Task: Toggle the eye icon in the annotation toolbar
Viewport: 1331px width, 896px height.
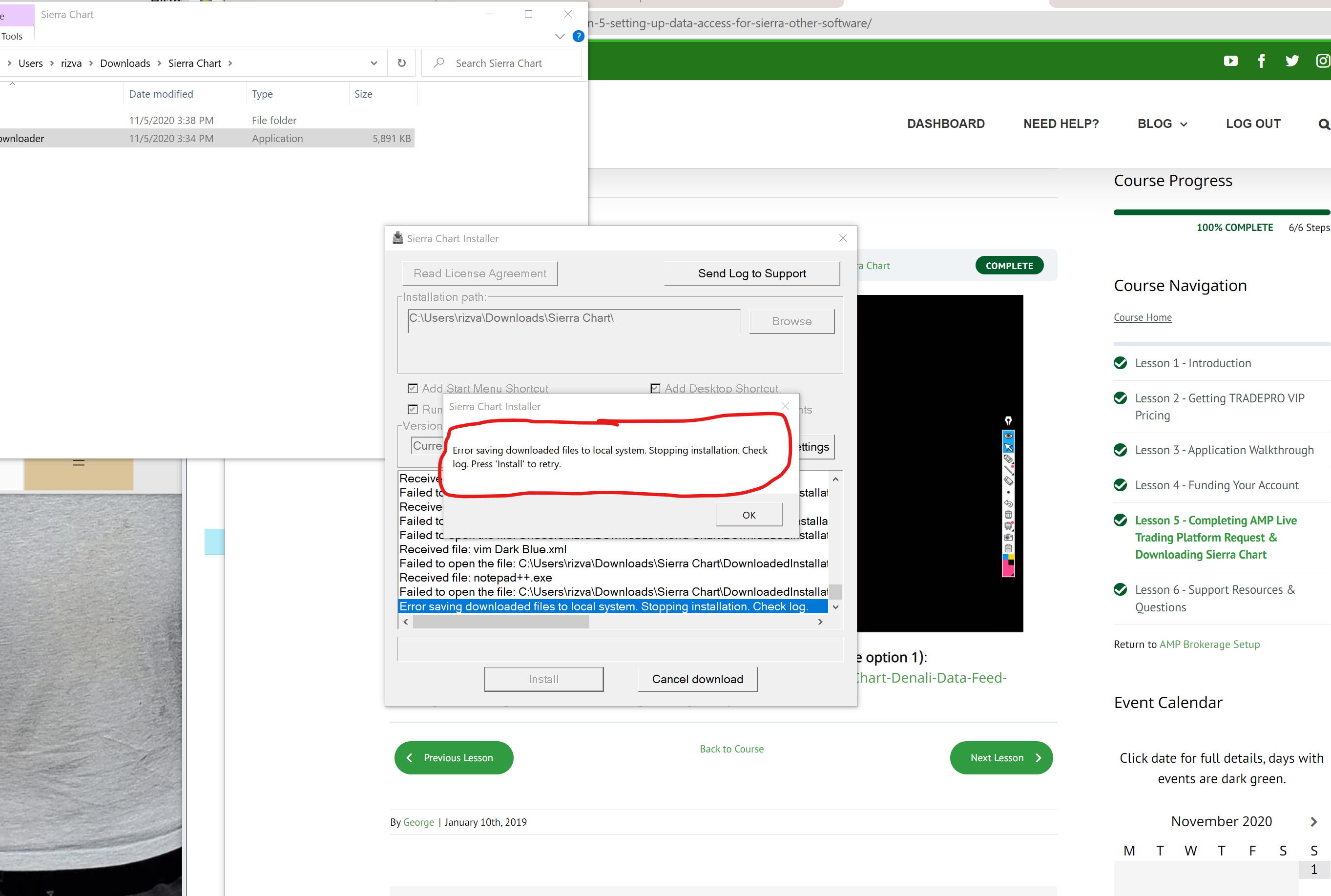Action: [x=1008, y=436]
